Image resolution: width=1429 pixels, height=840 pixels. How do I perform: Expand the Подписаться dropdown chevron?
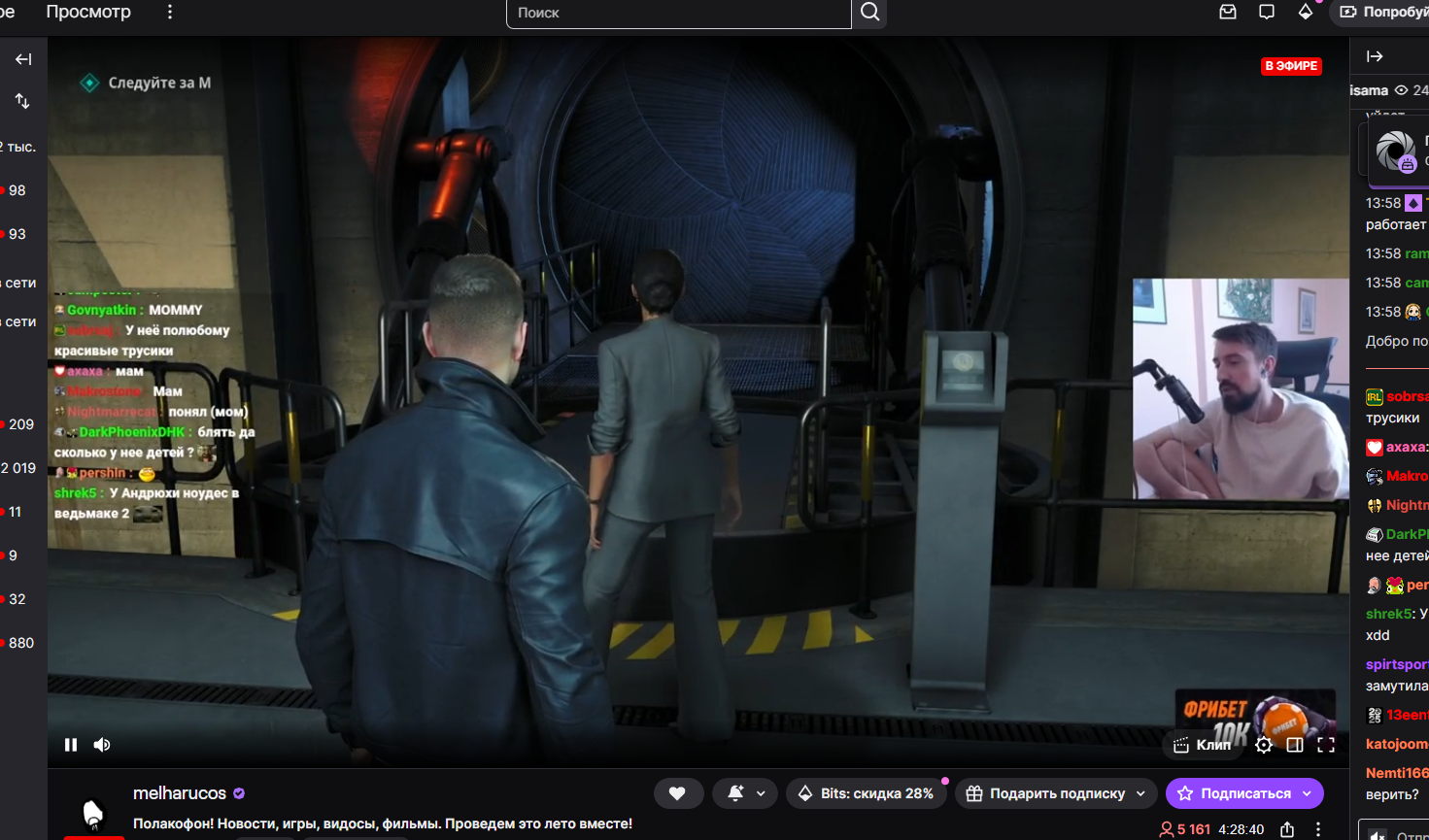click(x=1308, y=793)
